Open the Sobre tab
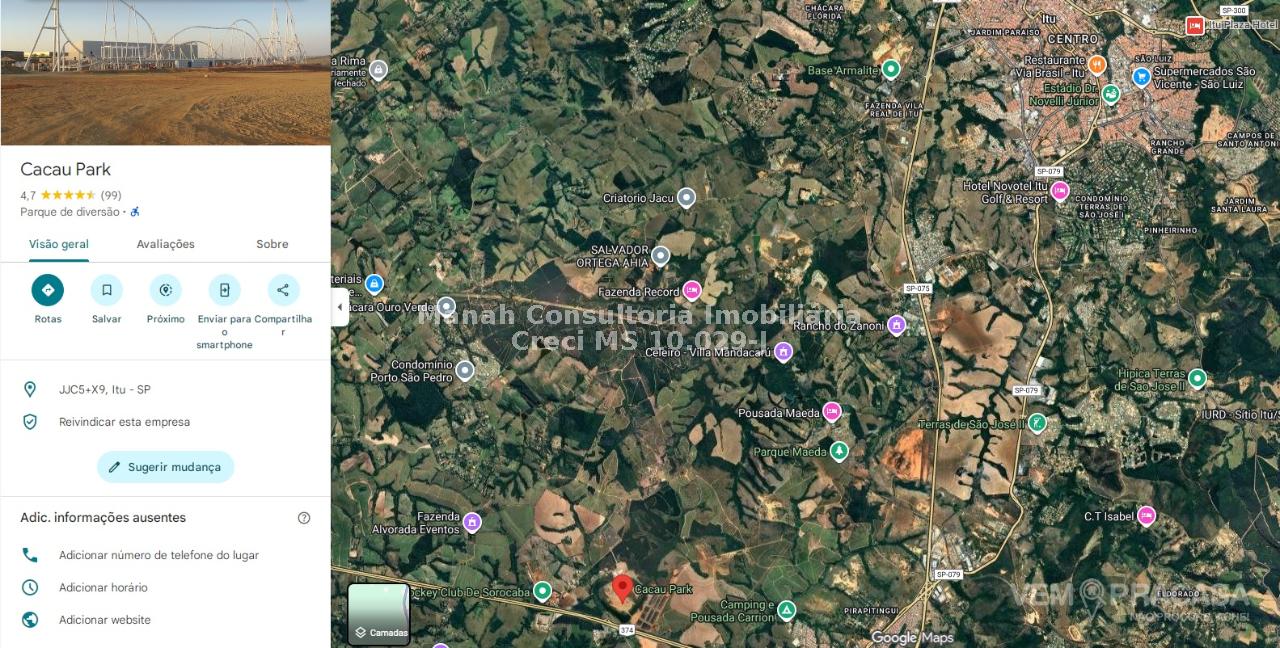This screenshot has width=1280, height=648. click(272, 244)
